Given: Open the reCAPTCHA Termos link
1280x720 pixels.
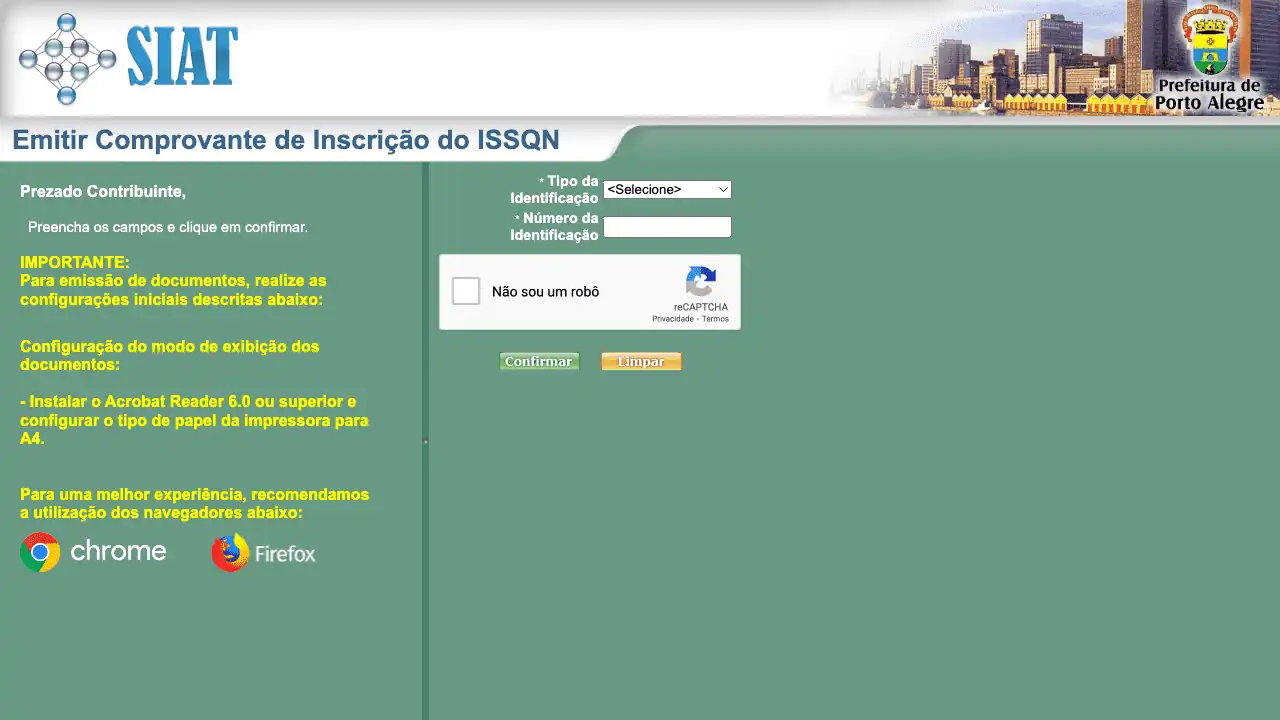Looking at the screenshot, I should [x=715, y=319].
